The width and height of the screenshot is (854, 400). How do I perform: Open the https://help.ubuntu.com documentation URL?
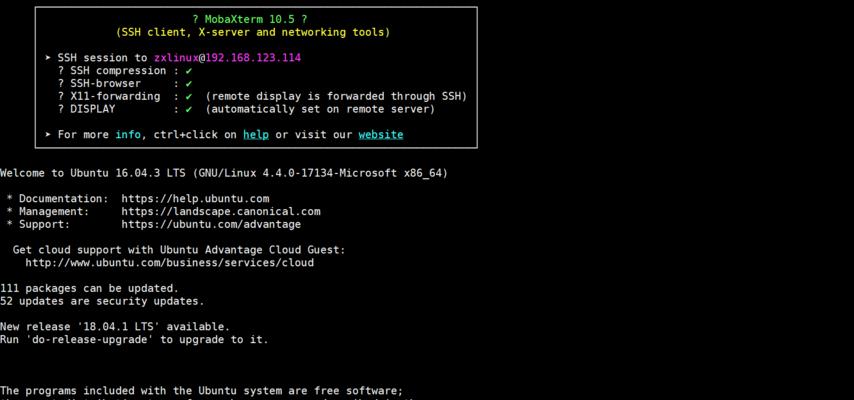tap(195, 199)
